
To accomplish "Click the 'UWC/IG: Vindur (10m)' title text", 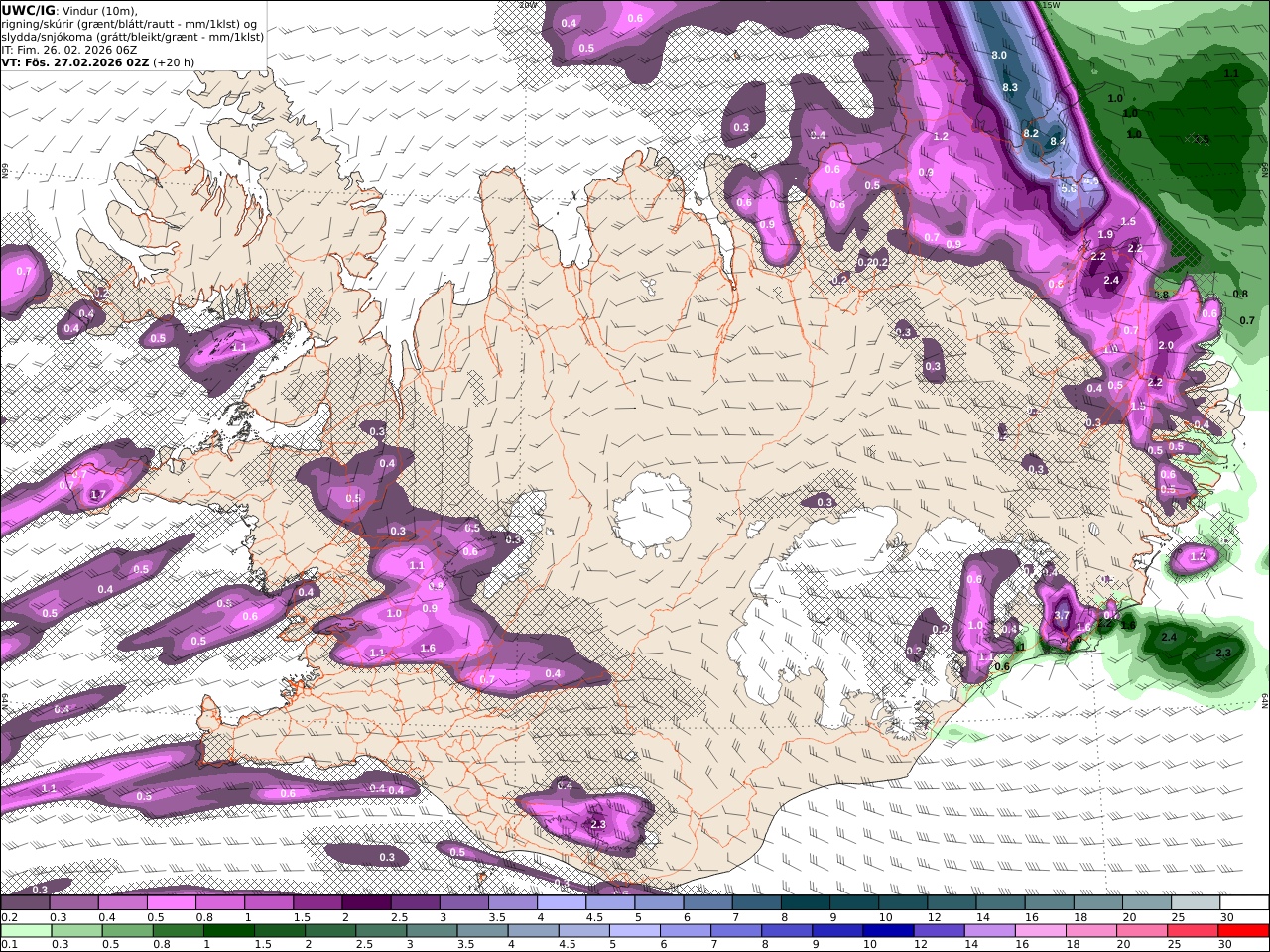I will click(x=70, y=10).
